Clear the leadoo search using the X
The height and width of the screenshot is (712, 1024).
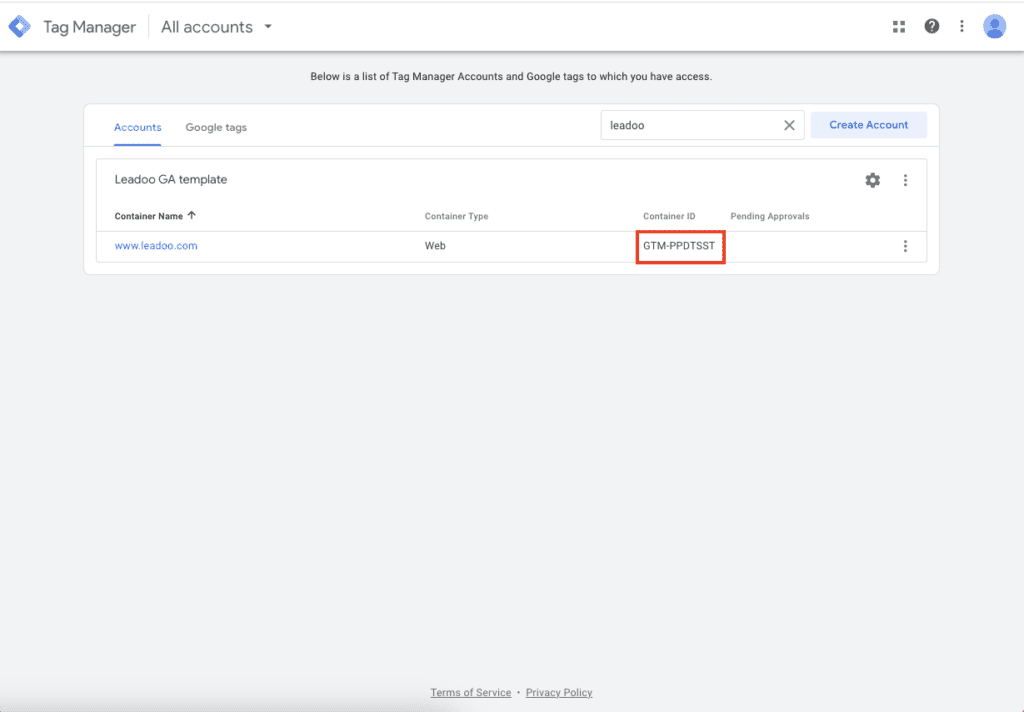pyautogui.click(x=789, y=124)
